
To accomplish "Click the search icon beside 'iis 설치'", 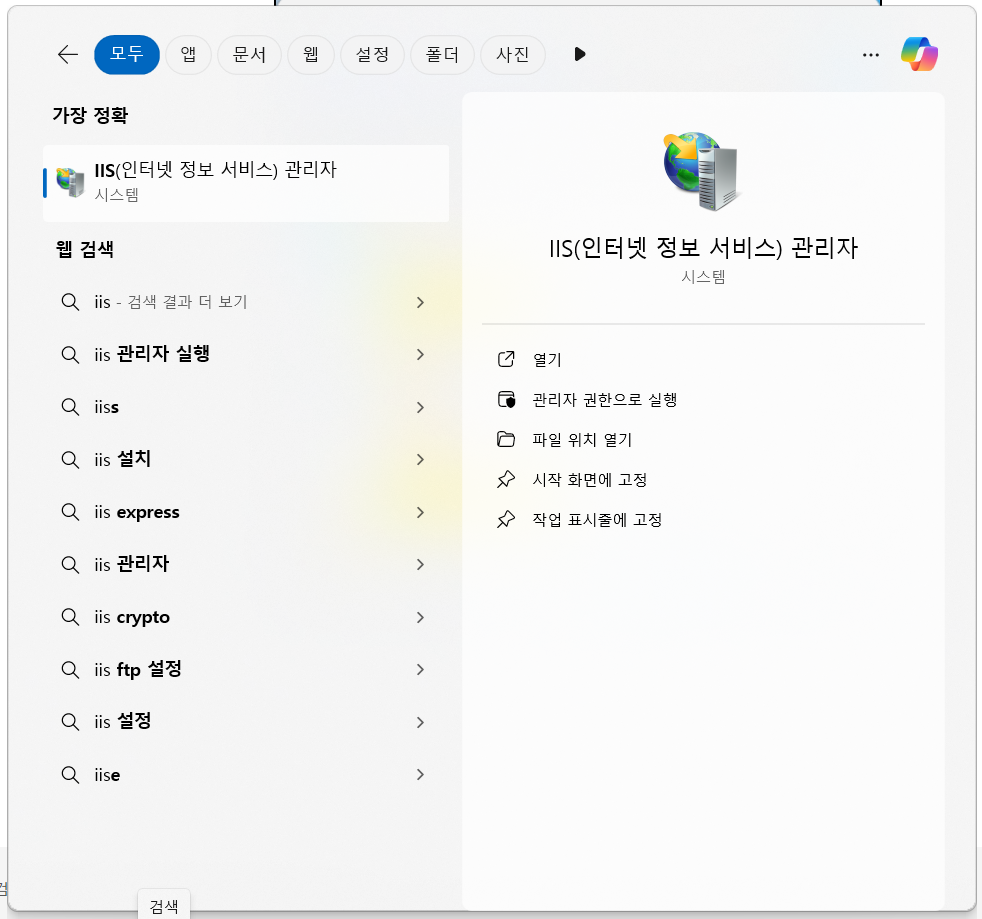I will pyautogui.click(x=70, y=460).
